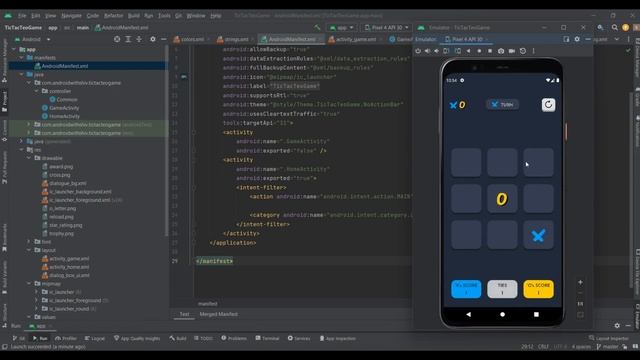
Task: Open the Refactor menu
Action: [113, 16]
